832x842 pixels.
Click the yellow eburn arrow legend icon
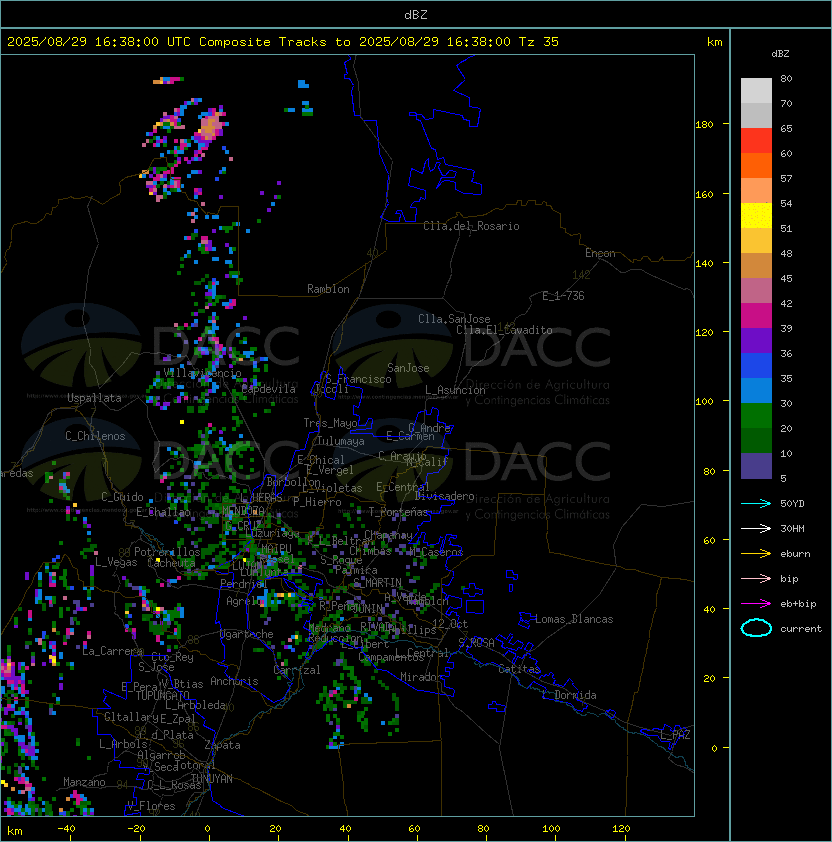pyautogui.click(x=756, y=554)
